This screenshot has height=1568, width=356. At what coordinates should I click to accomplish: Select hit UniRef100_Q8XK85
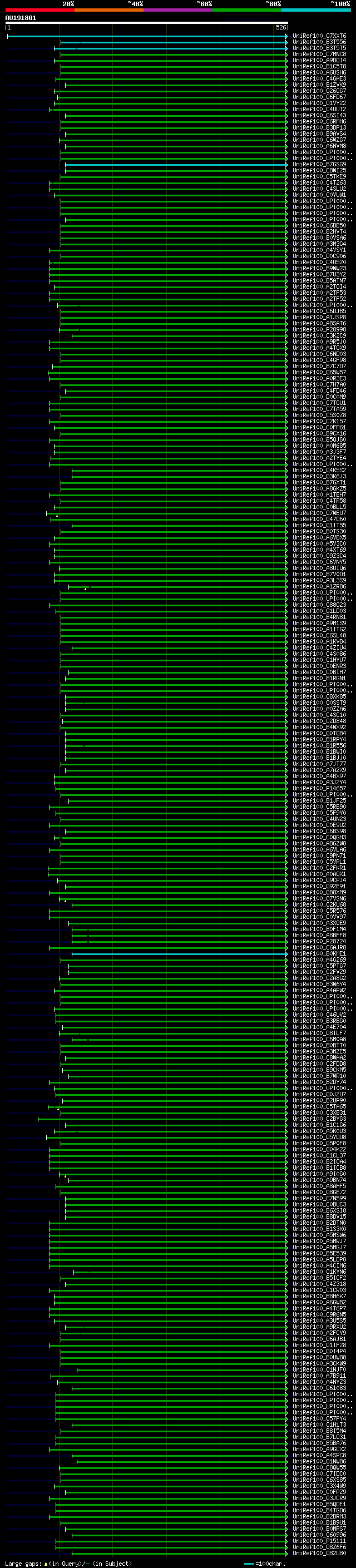point(319,696)
